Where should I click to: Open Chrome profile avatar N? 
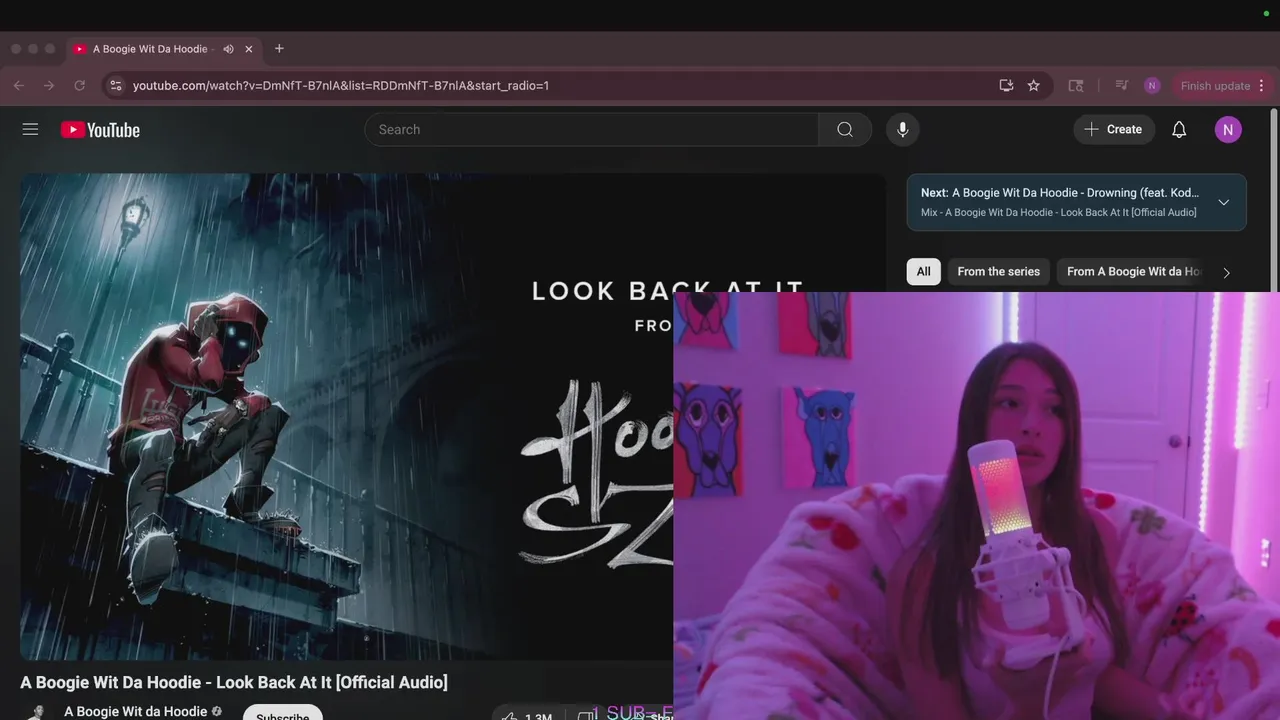(x=1152, y=86)
